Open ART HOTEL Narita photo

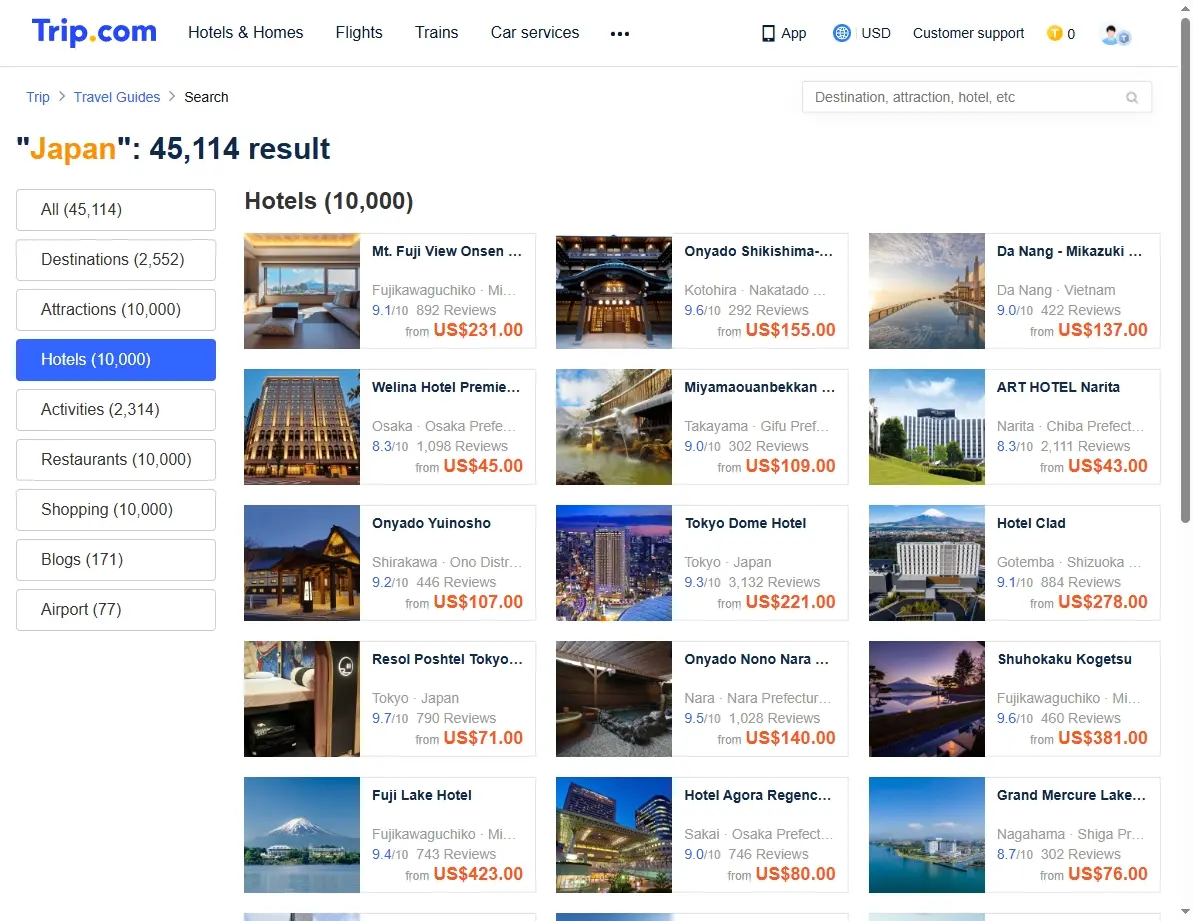(x=927, y=427)
